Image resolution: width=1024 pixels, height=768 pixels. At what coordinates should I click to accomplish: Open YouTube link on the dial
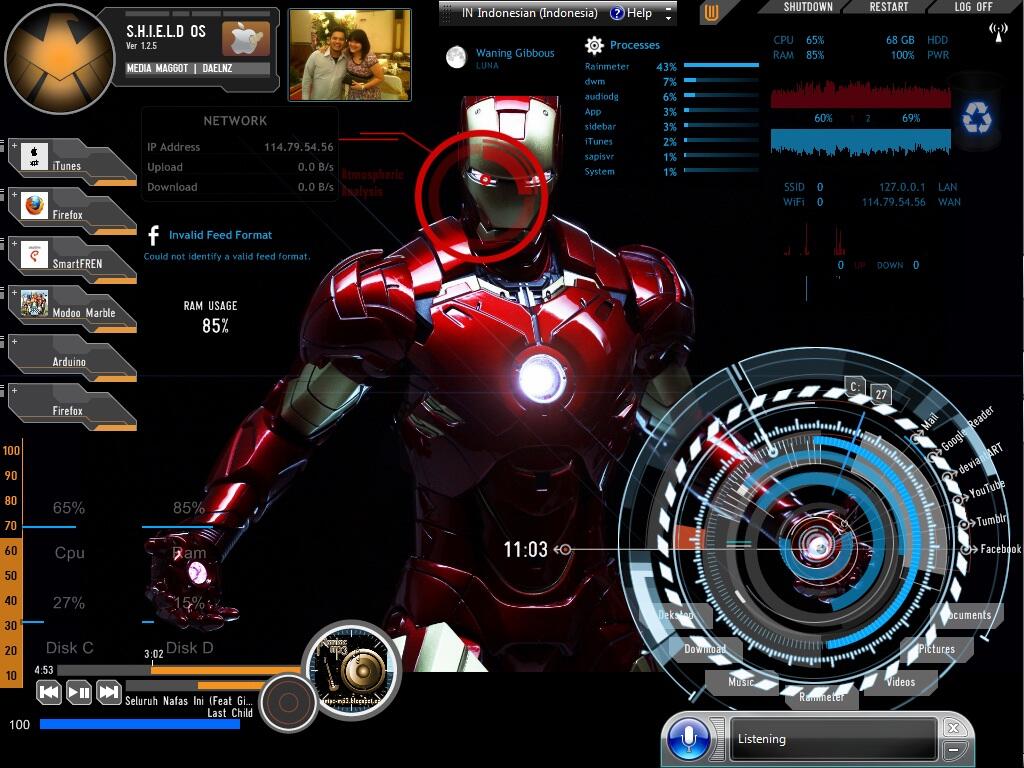pyautogui.click(x=986, y=490)
